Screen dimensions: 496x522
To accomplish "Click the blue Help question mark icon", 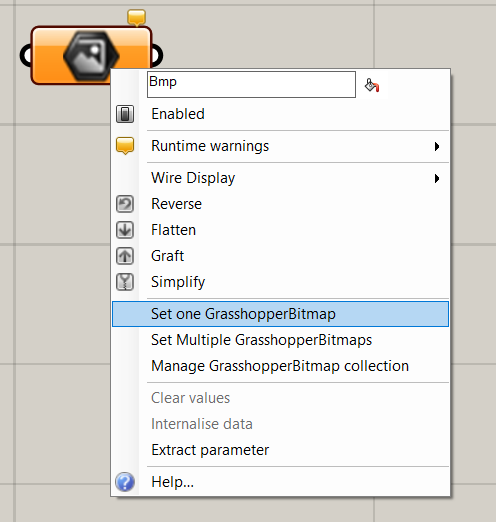I will (x=125, y=482).
